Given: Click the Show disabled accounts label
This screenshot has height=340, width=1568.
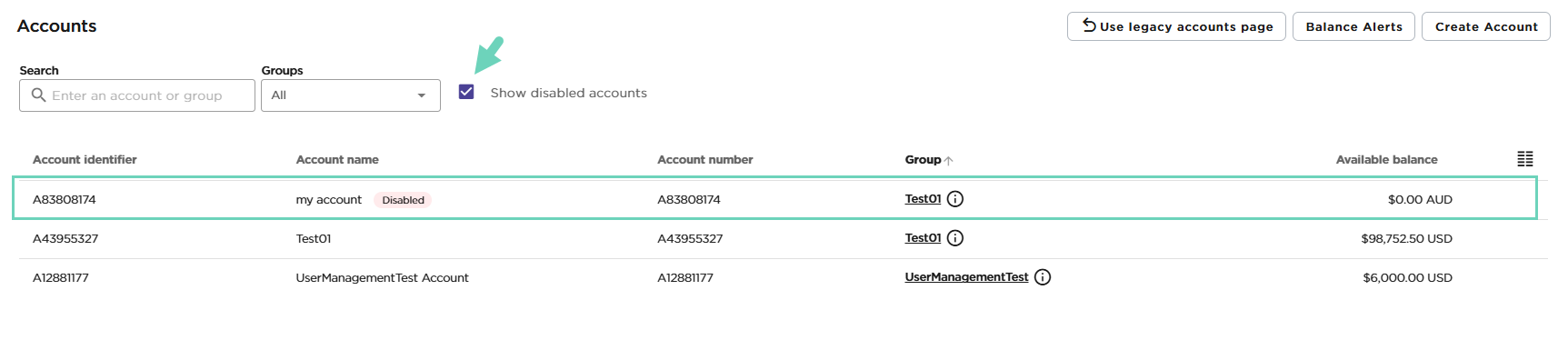Looking at the screenshot, I should pyautogui.click(x=569, y=93).
